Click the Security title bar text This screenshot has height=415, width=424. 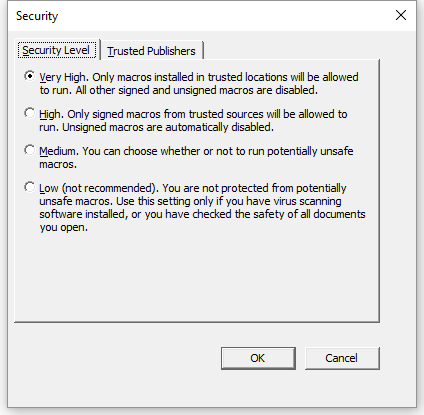37,16
